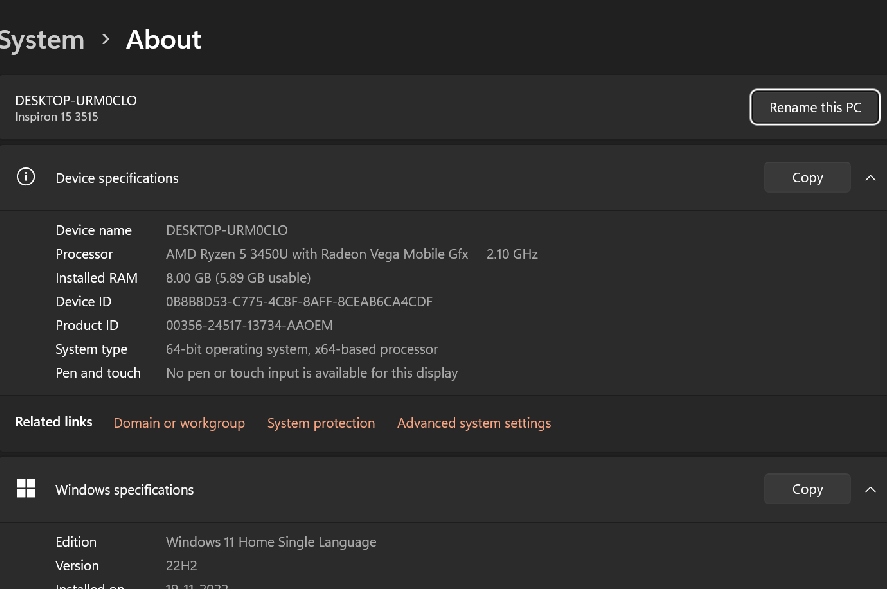Click the info icon beside Device specifications

26,177
